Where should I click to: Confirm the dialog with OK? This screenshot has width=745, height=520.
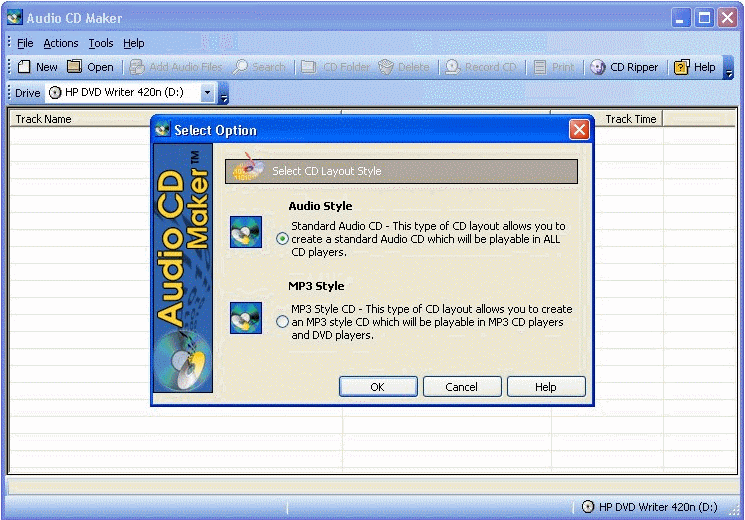(378, 386)
